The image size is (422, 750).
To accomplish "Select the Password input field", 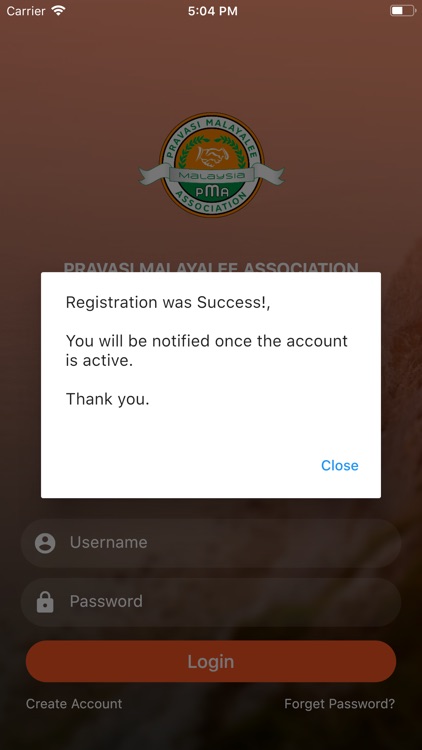I will point(211,602).
